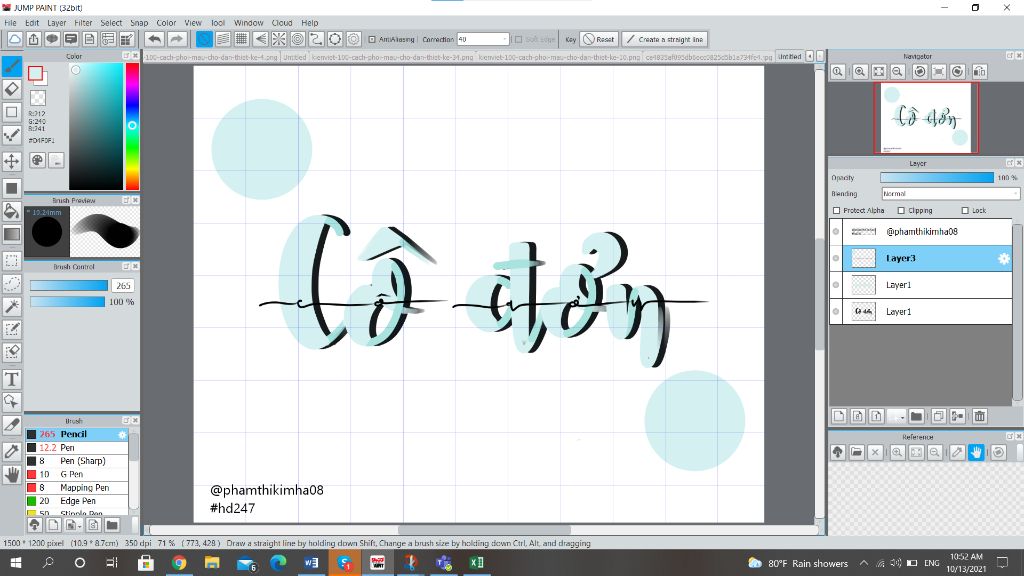Select the Bucket fill tool
Viewport: 1024px width, 576px height.
[x=12, y=211]
